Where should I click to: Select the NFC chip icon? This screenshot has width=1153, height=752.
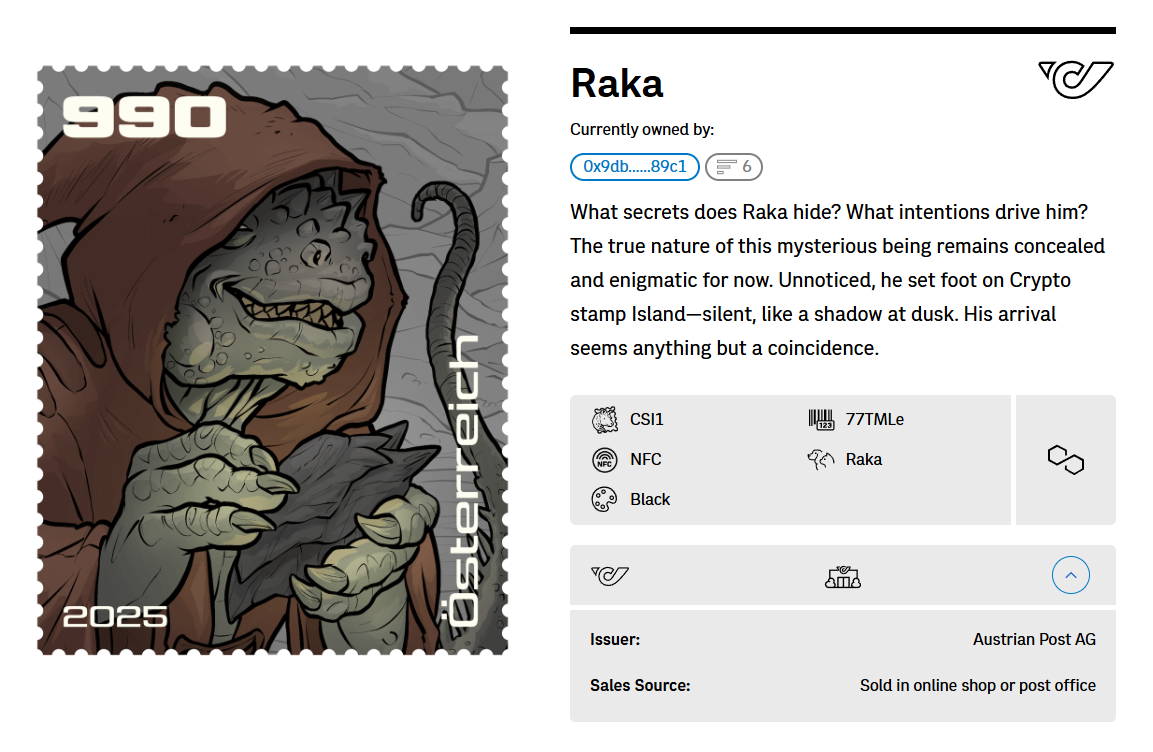coord(605,459)
